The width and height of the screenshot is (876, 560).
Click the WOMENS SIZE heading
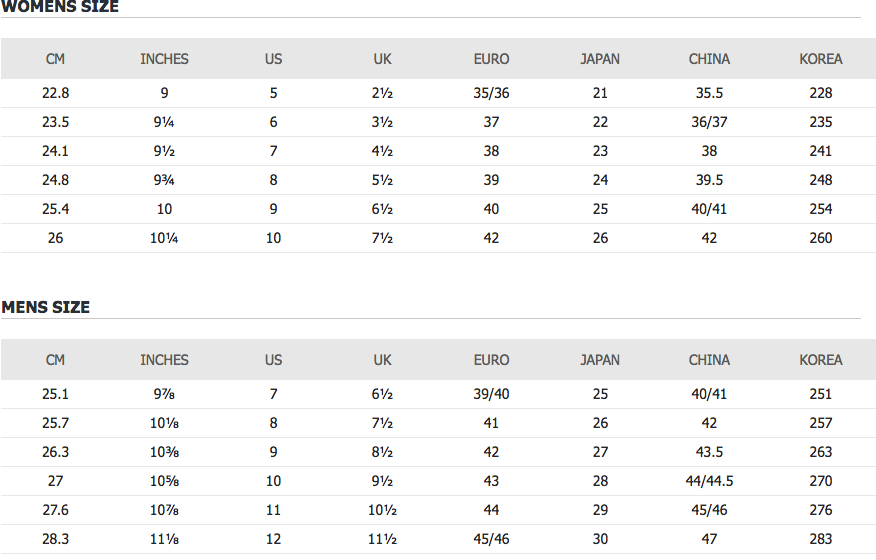click(x=60, y=7)
